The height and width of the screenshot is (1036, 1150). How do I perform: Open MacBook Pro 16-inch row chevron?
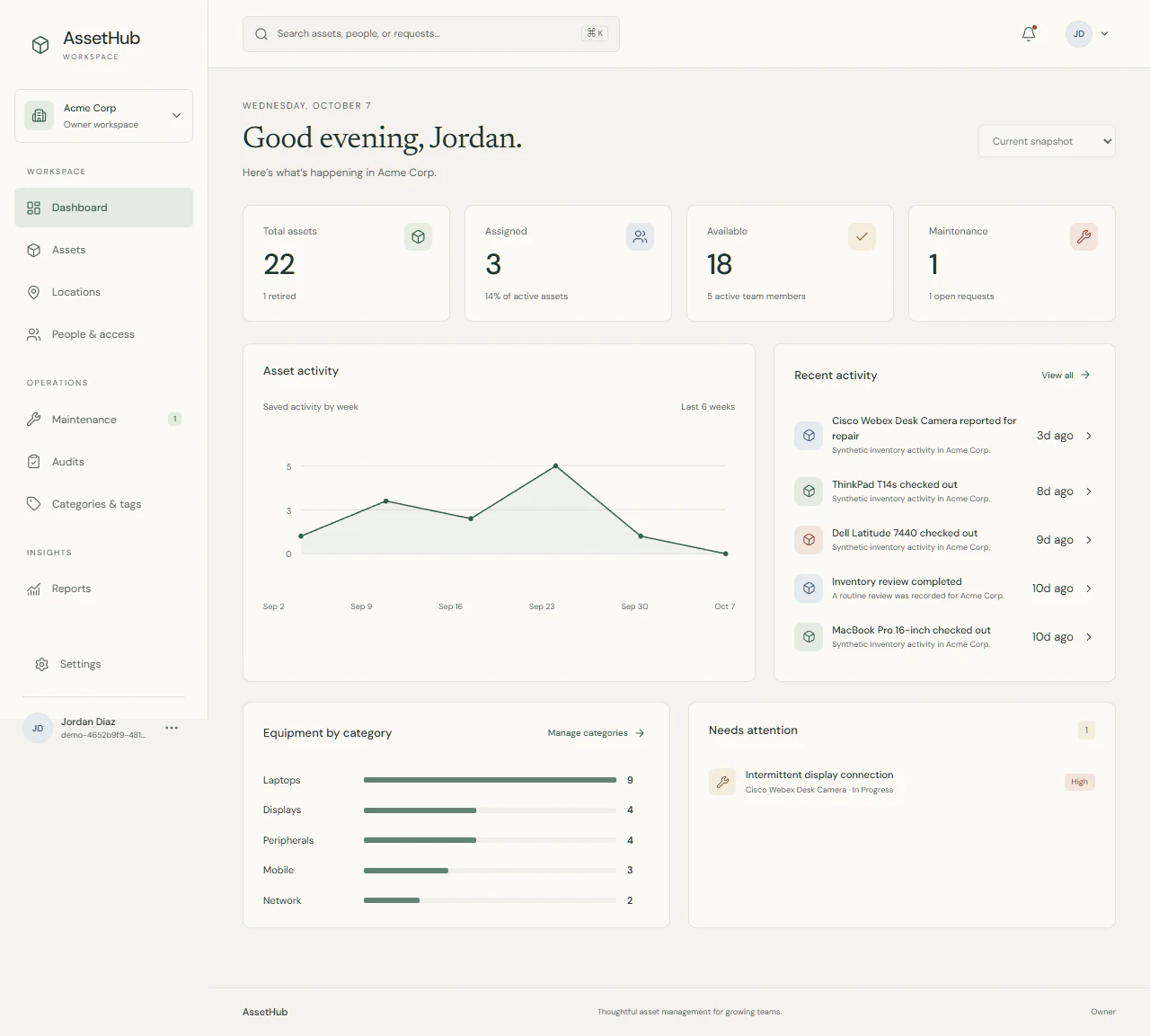pyautogui.click(x=1089, y=637)
